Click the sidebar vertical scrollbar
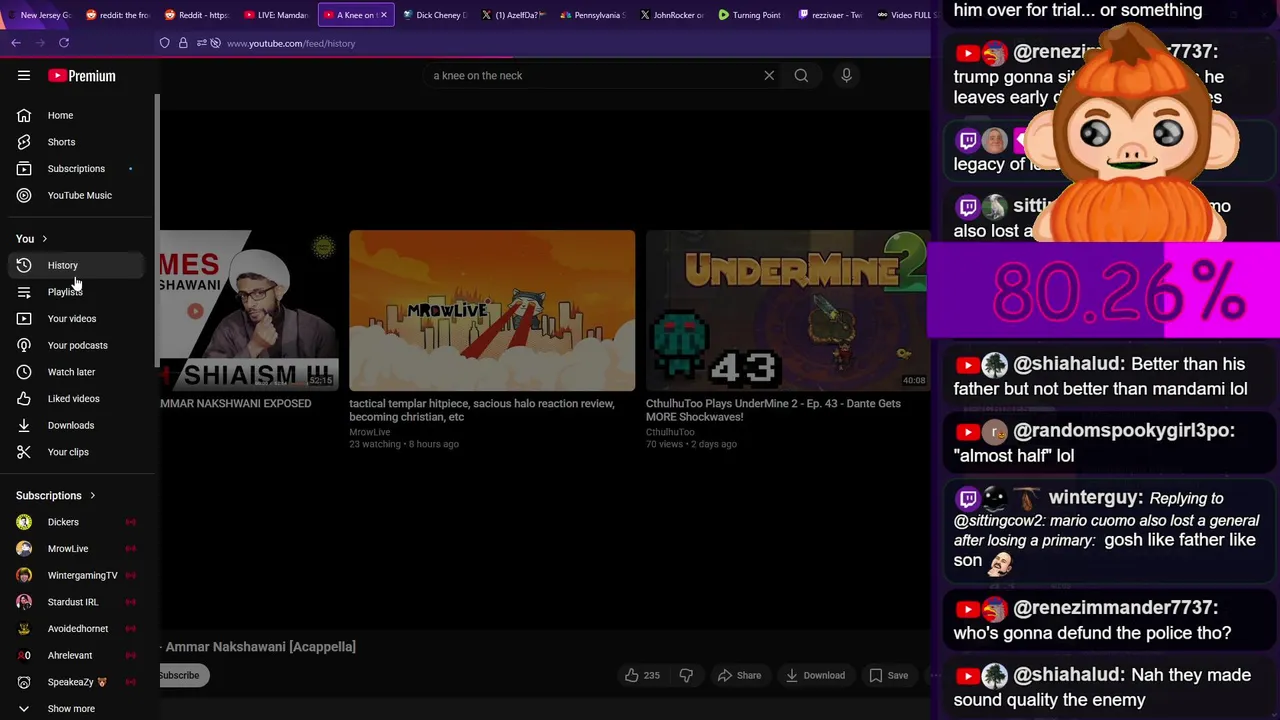Image resolution: width=1280 pixels, height=720 pixels. [156, 230]
